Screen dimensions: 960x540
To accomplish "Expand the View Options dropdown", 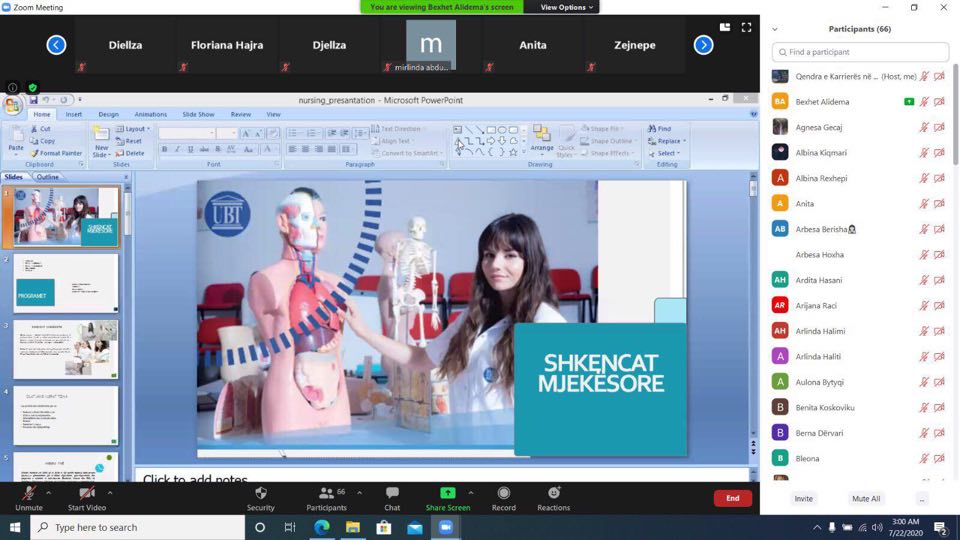I will [x=567, y=7].
